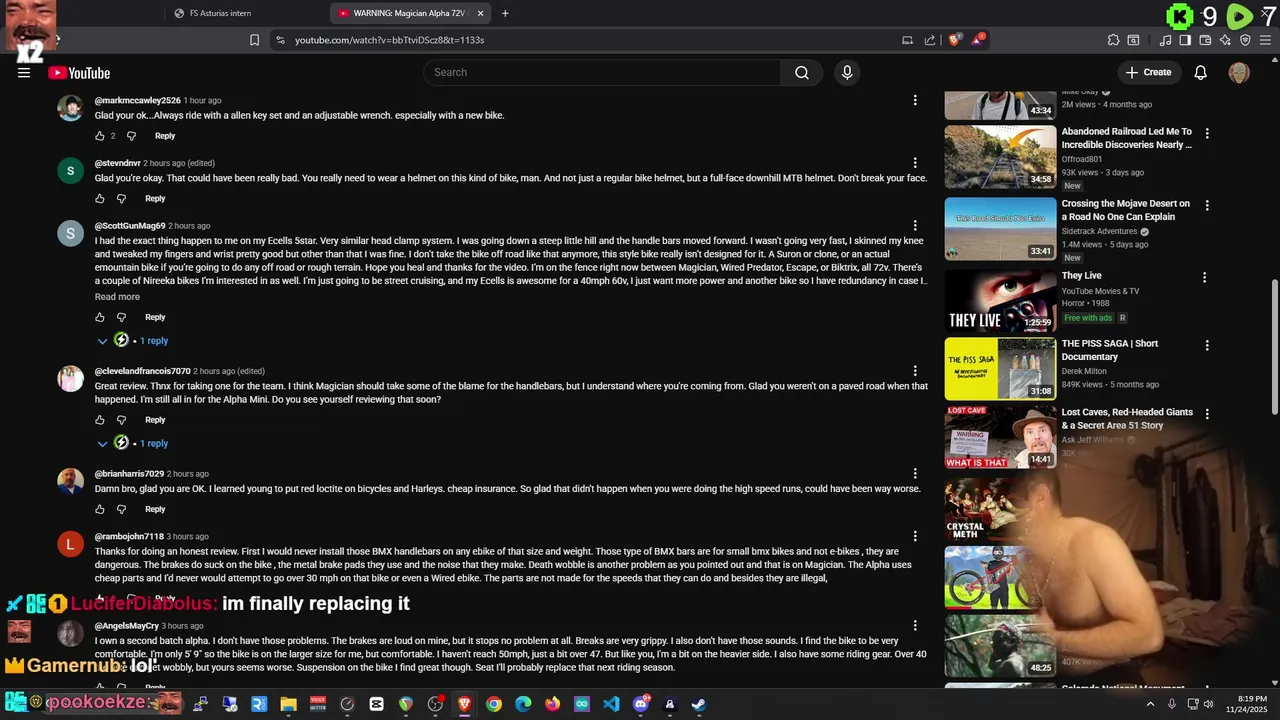Dislike @stevndnvr's comment
Screen dimensions: 1280x720
pyautogui.click(x=121, y=198)
